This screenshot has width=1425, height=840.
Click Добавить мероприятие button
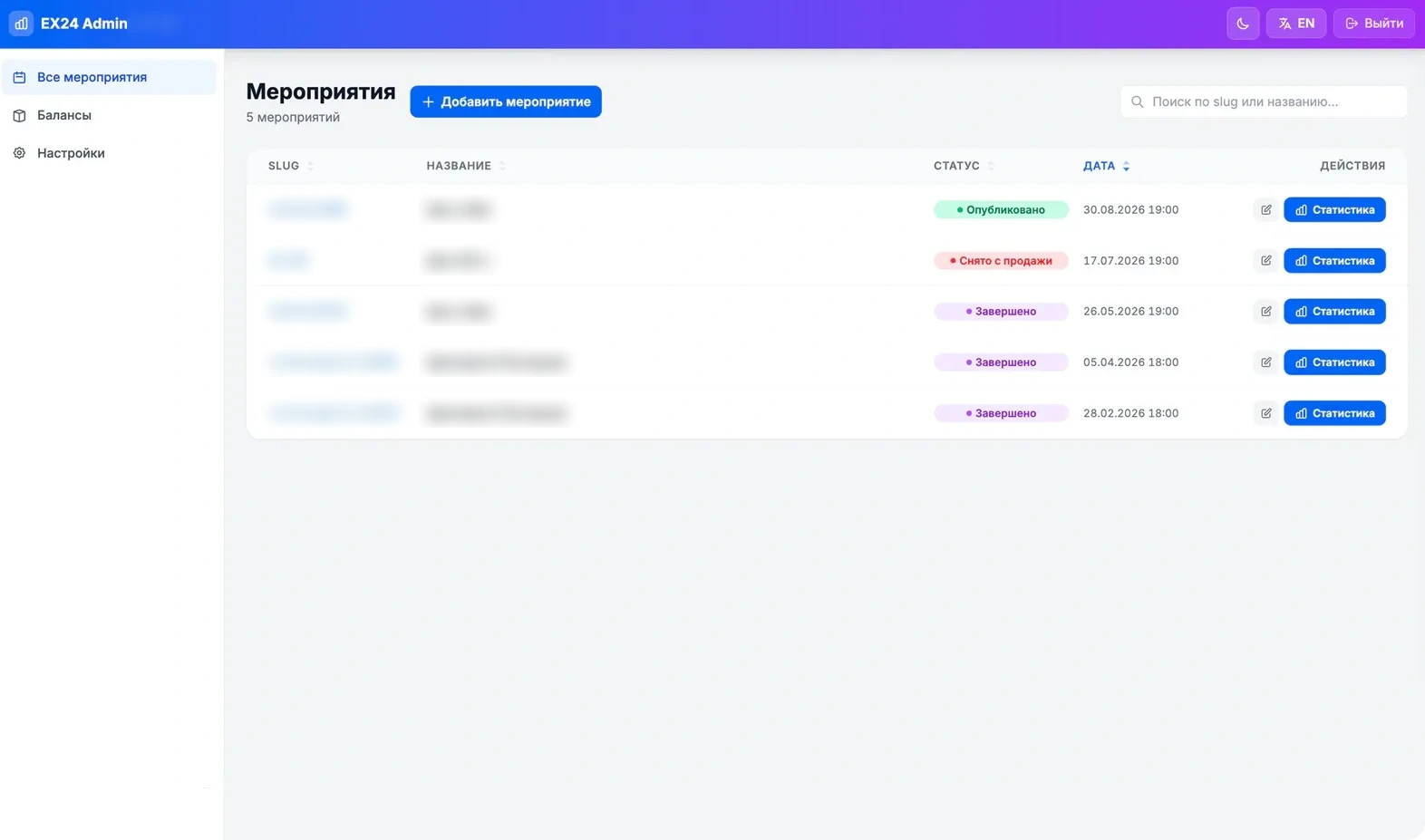506,101
